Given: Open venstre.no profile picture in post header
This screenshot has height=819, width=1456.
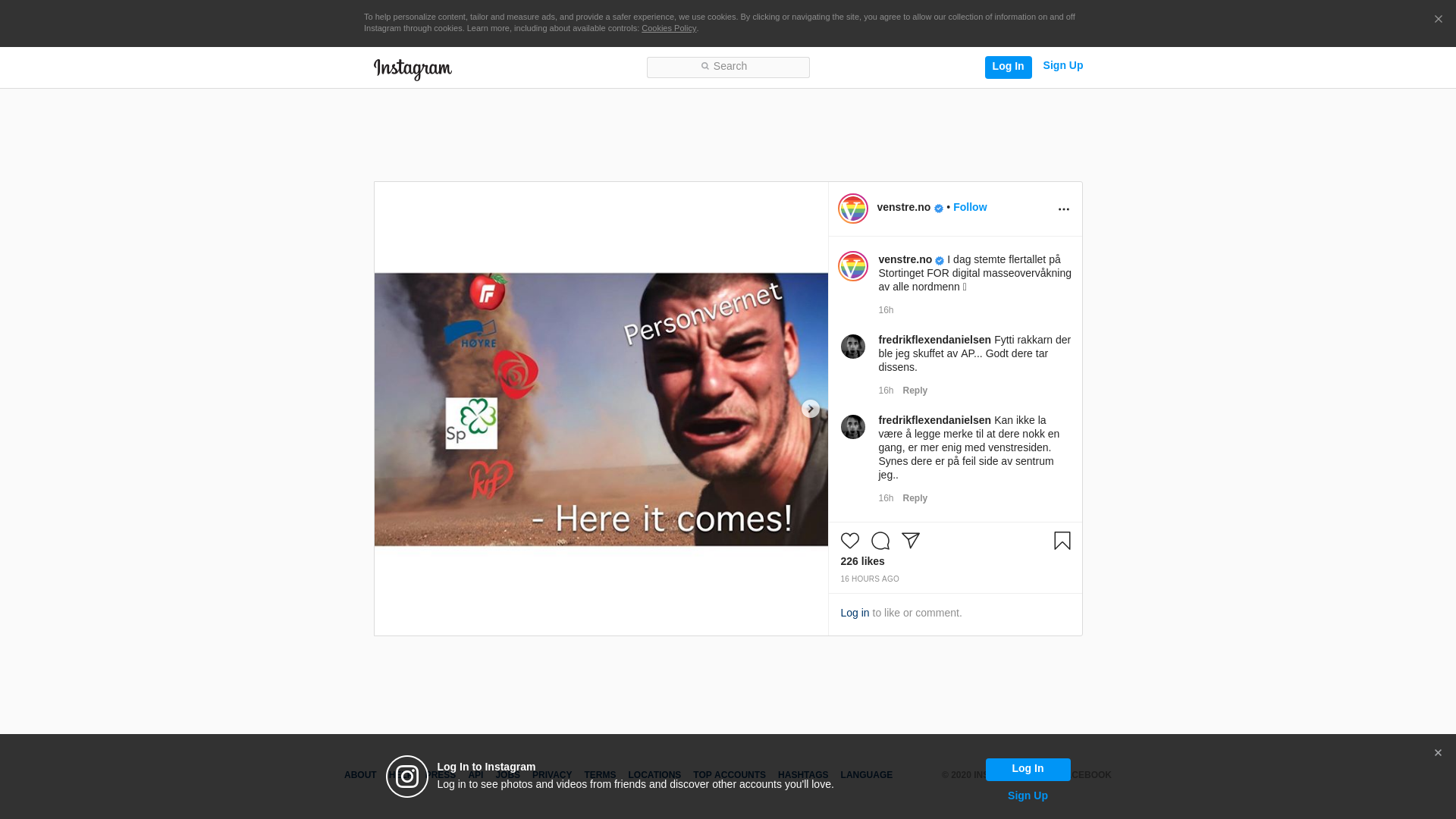Looking at the screenshot, I should tap(852, 209).
